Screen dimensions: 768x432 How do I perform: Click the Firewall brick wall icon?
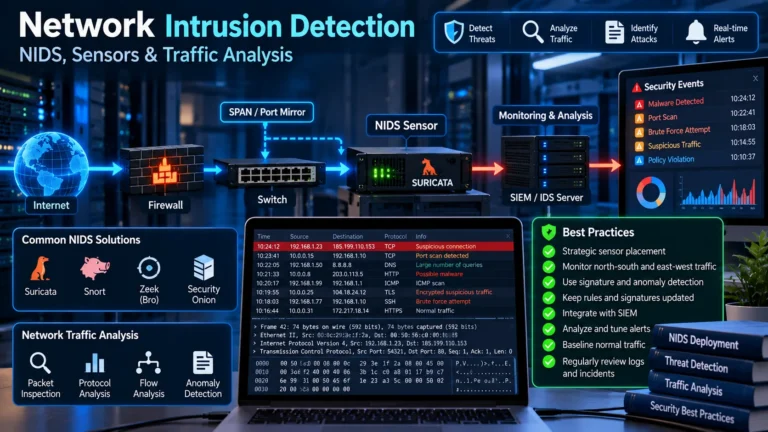[163, 170]
